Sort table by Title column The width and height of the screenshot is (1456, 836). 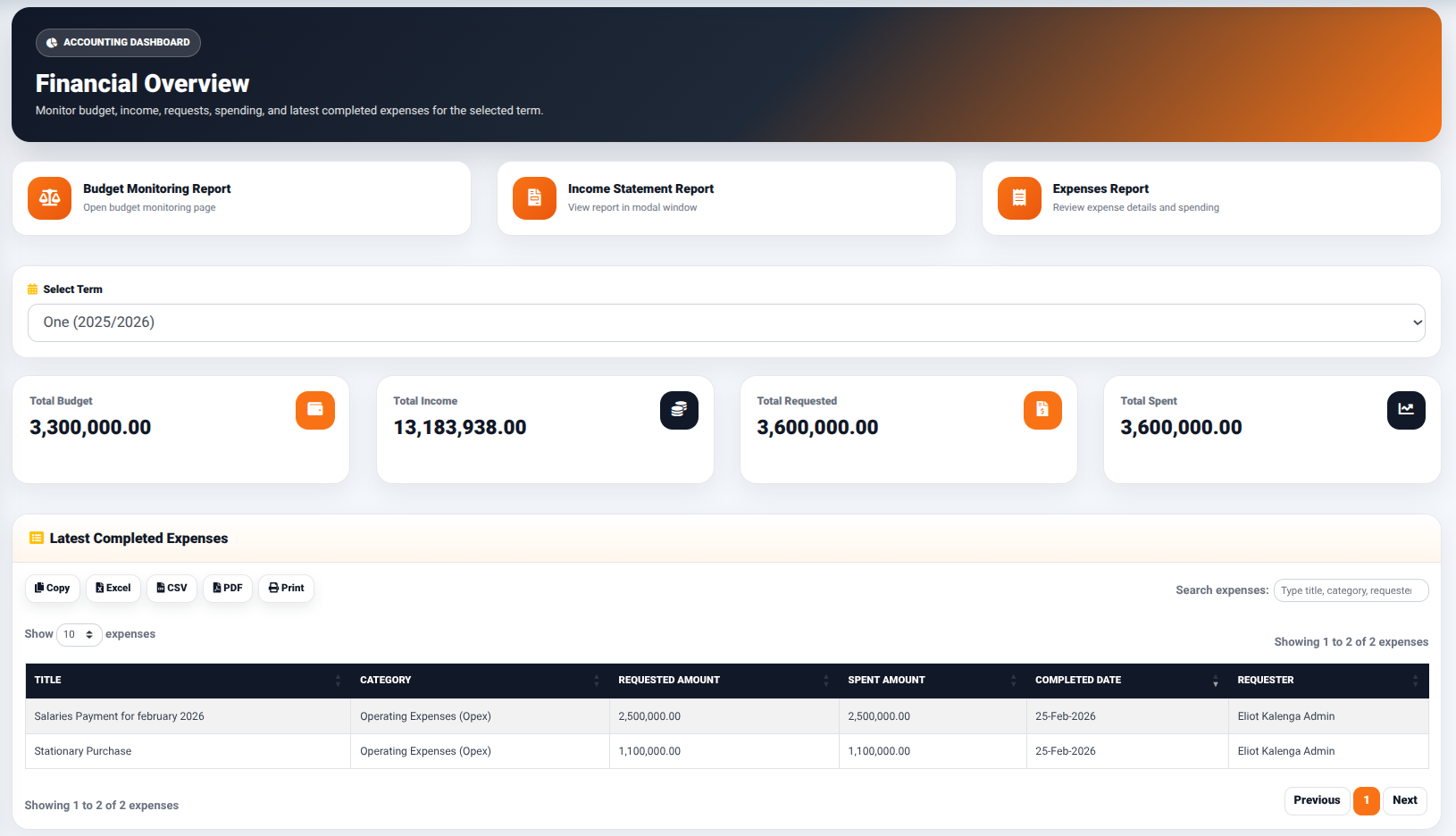pyautogui.click(x=188, y=681)
